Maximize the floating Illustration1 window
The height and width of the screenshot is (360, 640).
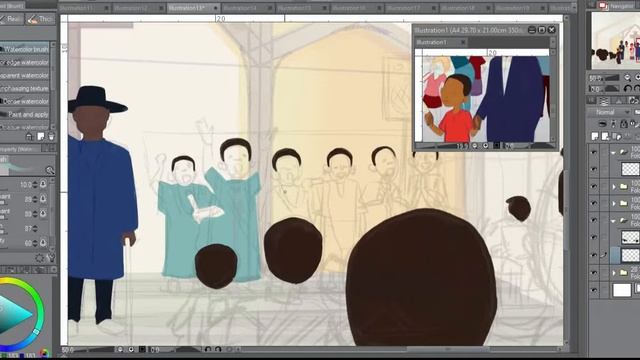click(542, 30)
